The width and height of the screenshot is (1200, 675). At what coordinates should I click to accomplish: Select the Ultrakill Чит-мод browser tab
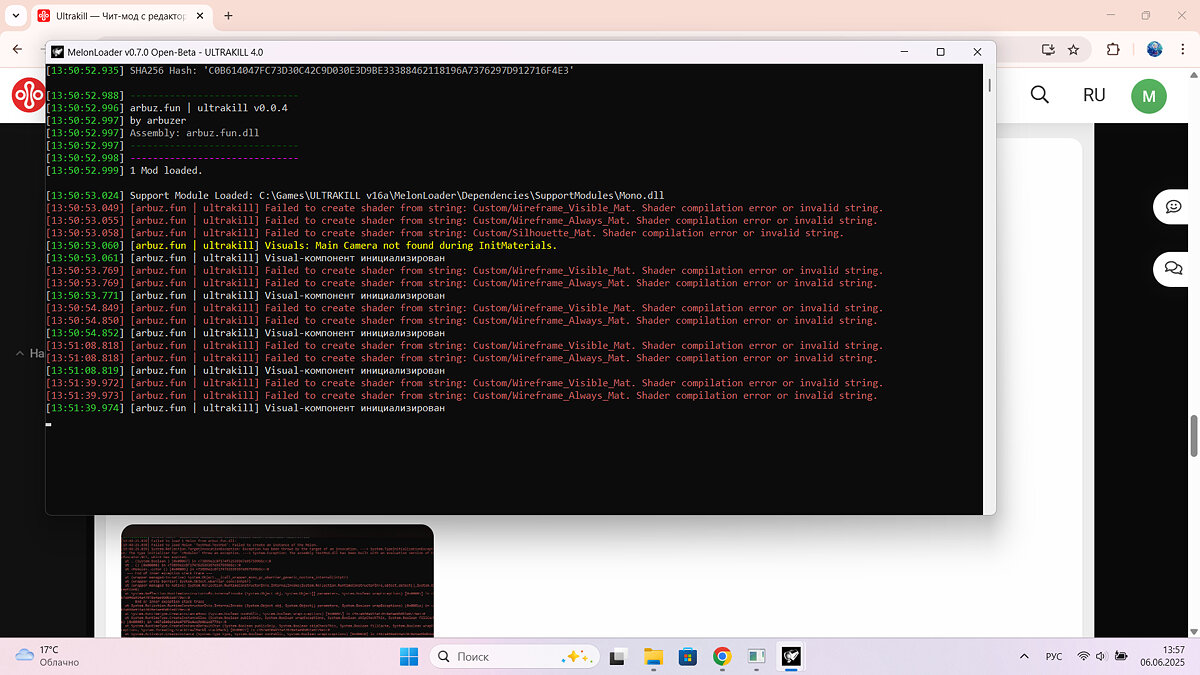tap(120, 16)
